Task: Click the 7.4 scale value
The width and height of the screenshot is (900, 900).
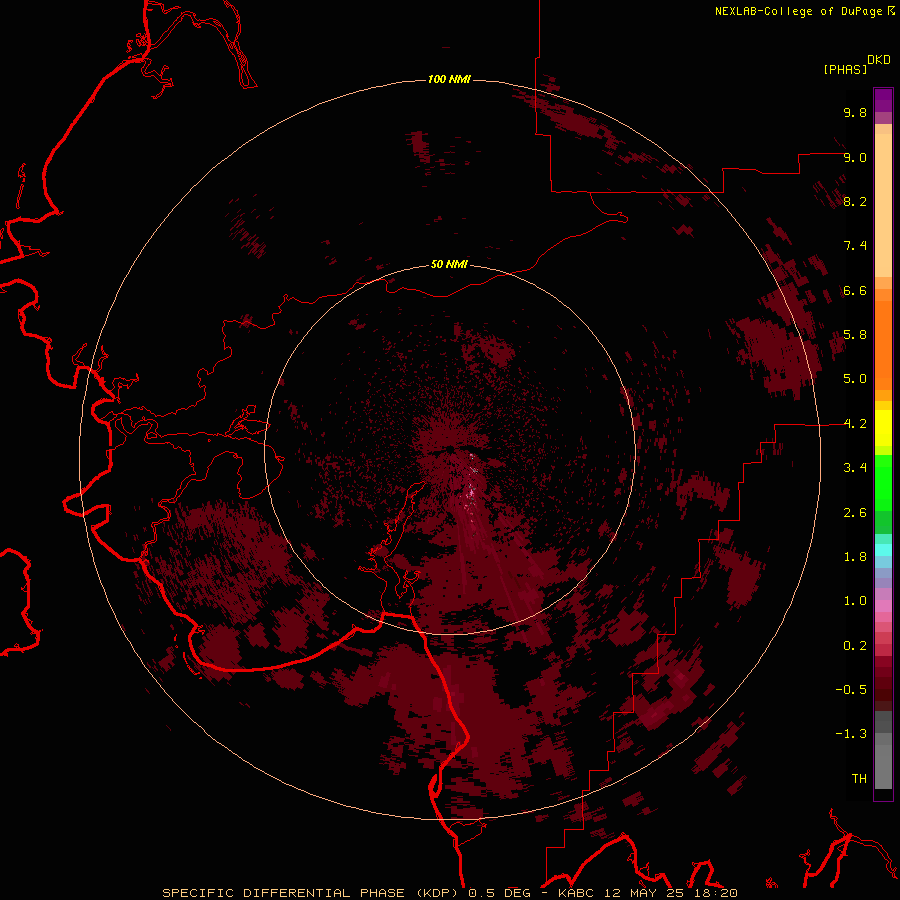Action: (x=855, y=246)
